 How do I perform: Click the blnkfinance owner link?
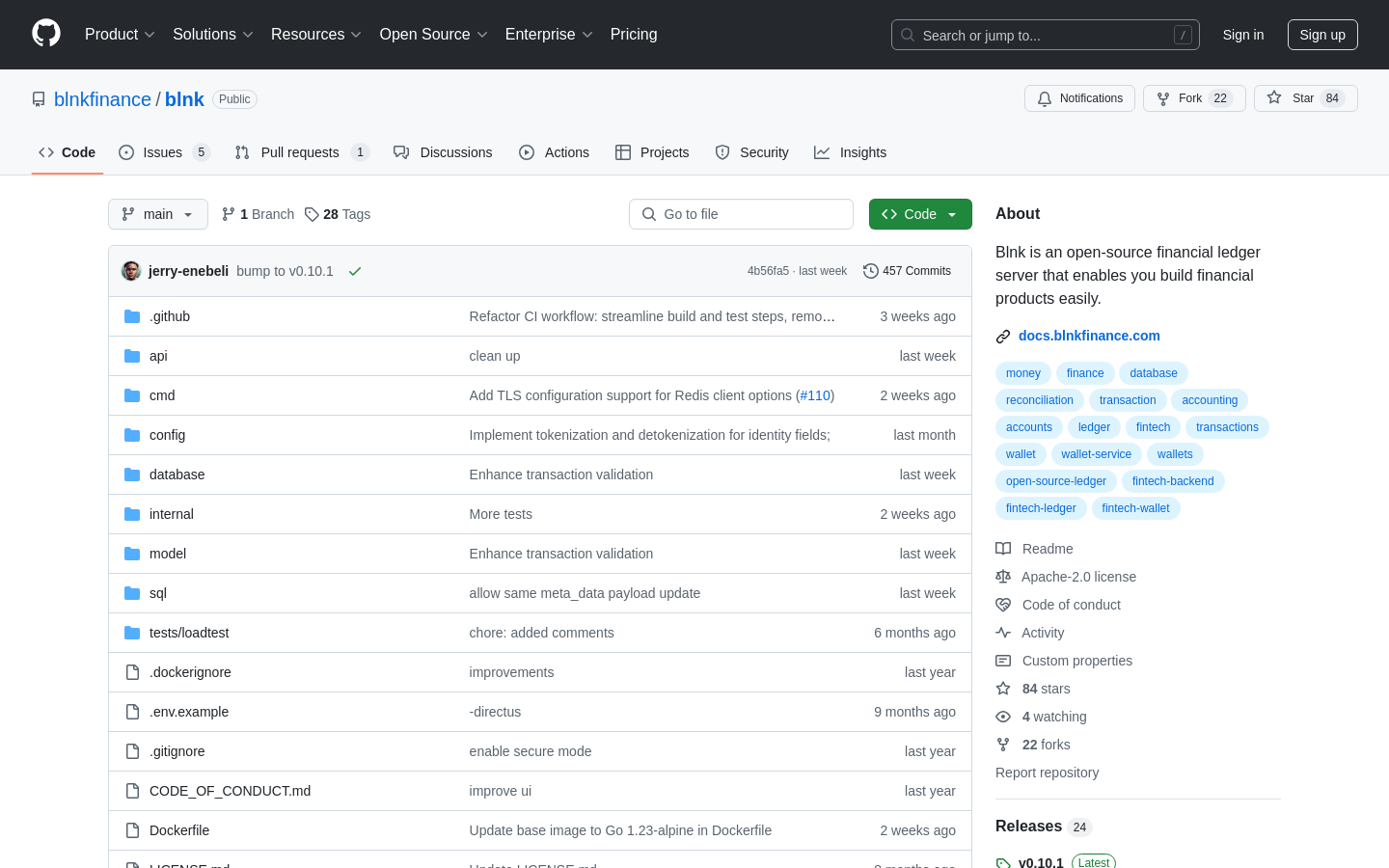102,99
